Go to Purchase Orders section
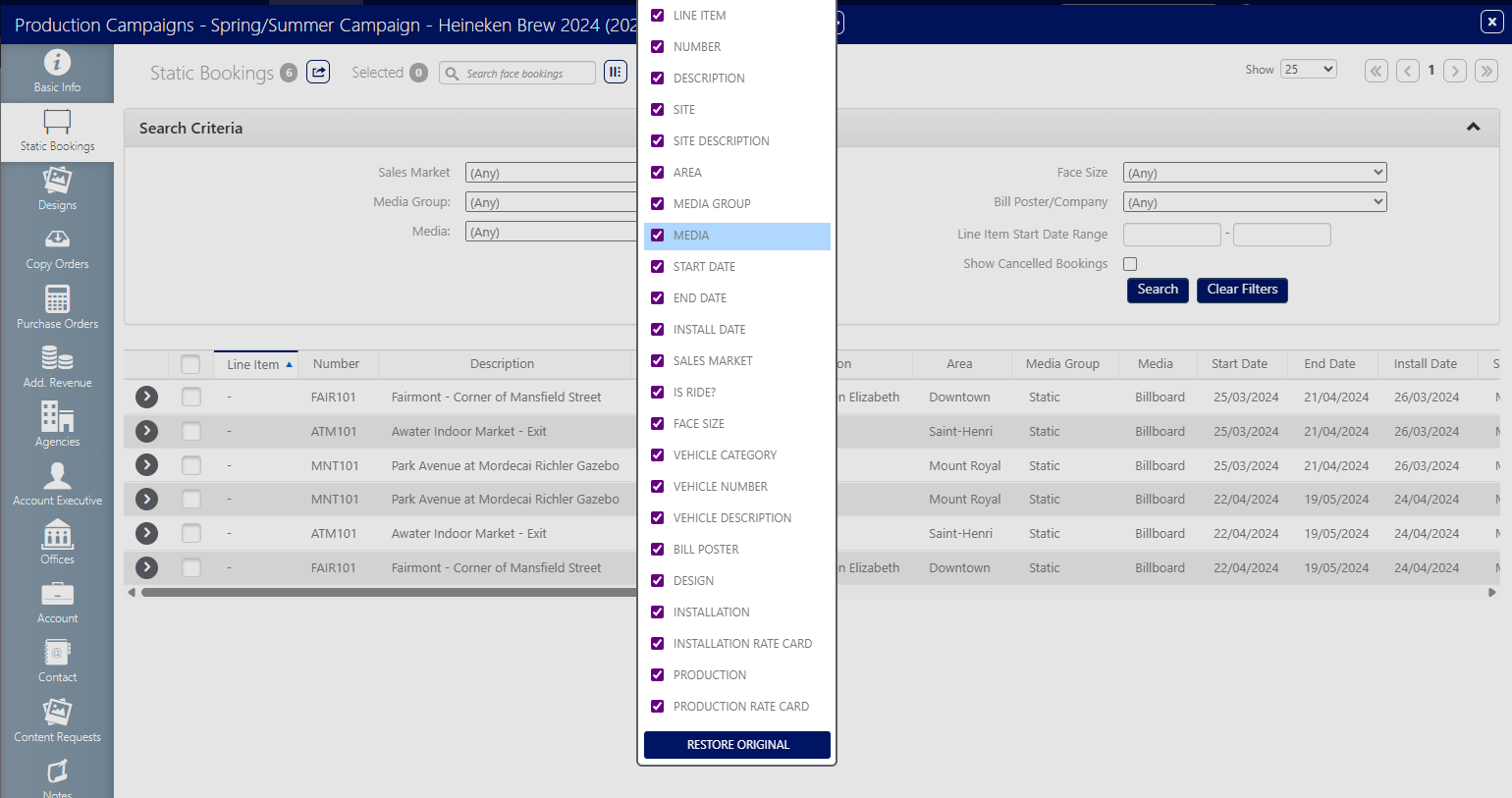Viewport: 1512px width, 798px height. 57,307
